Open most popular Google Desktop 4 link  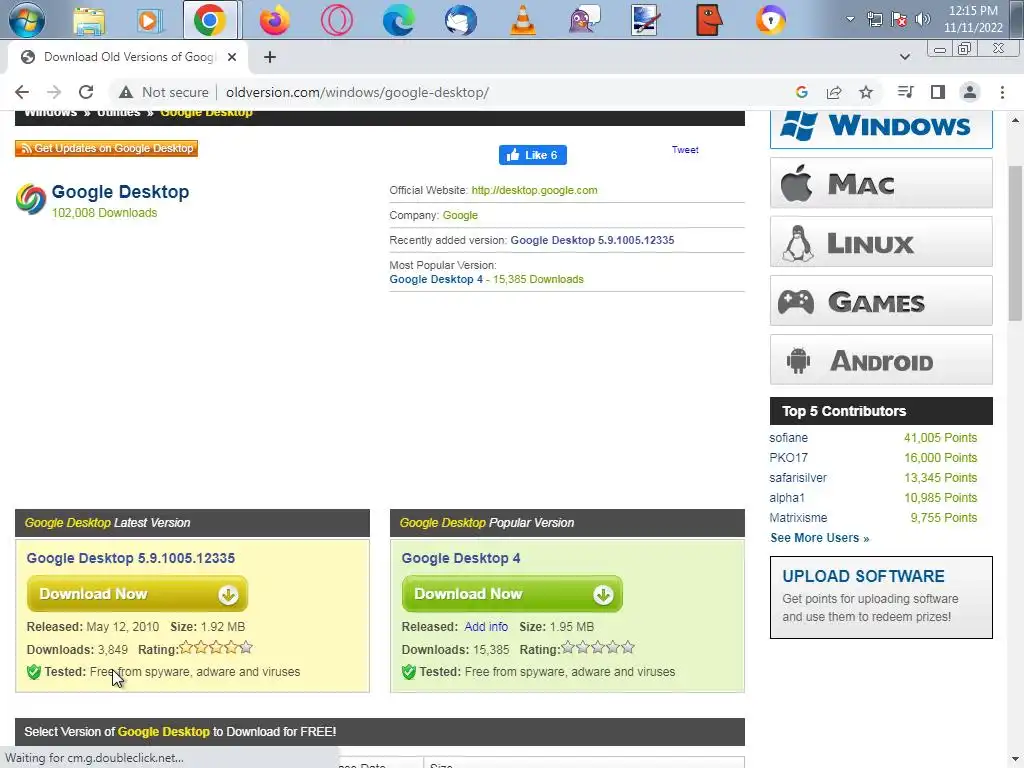(436, 279)
